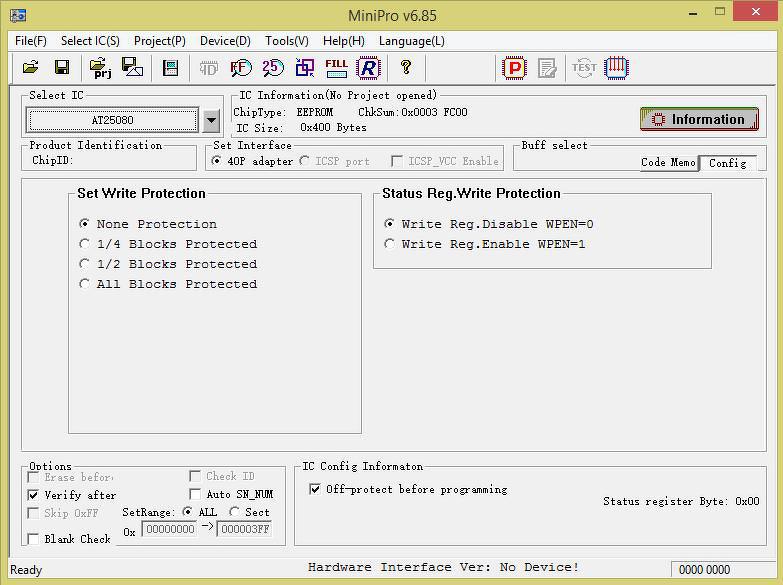This screenshot has width=783, height=585.
Task: Click Hardware Interface Ver: No Device! text
Action: 443,567
